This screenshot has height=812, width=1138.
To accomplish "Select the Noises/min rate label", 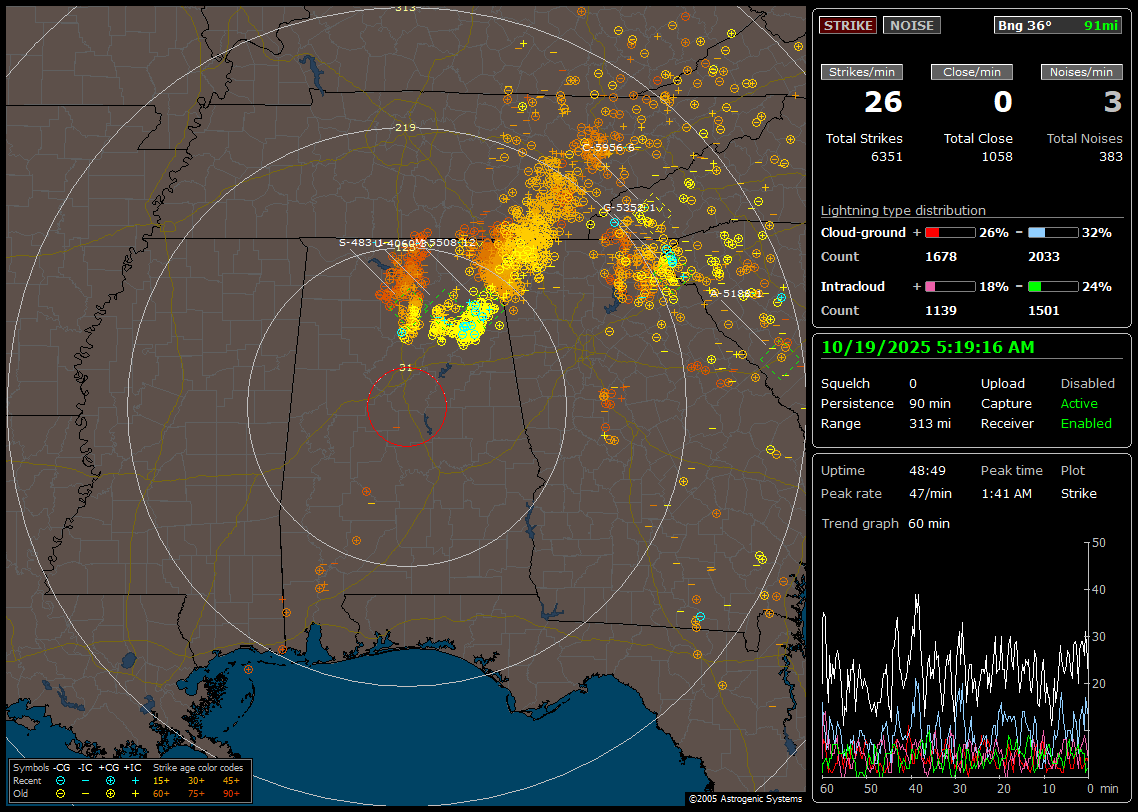I will (x=1081, y=72).
